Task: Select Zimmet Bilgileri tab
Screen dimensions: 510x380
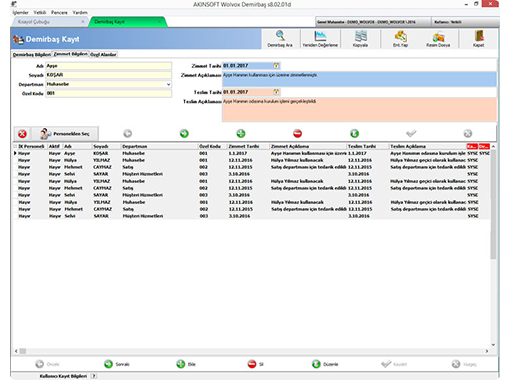Action: coord(71,54)
